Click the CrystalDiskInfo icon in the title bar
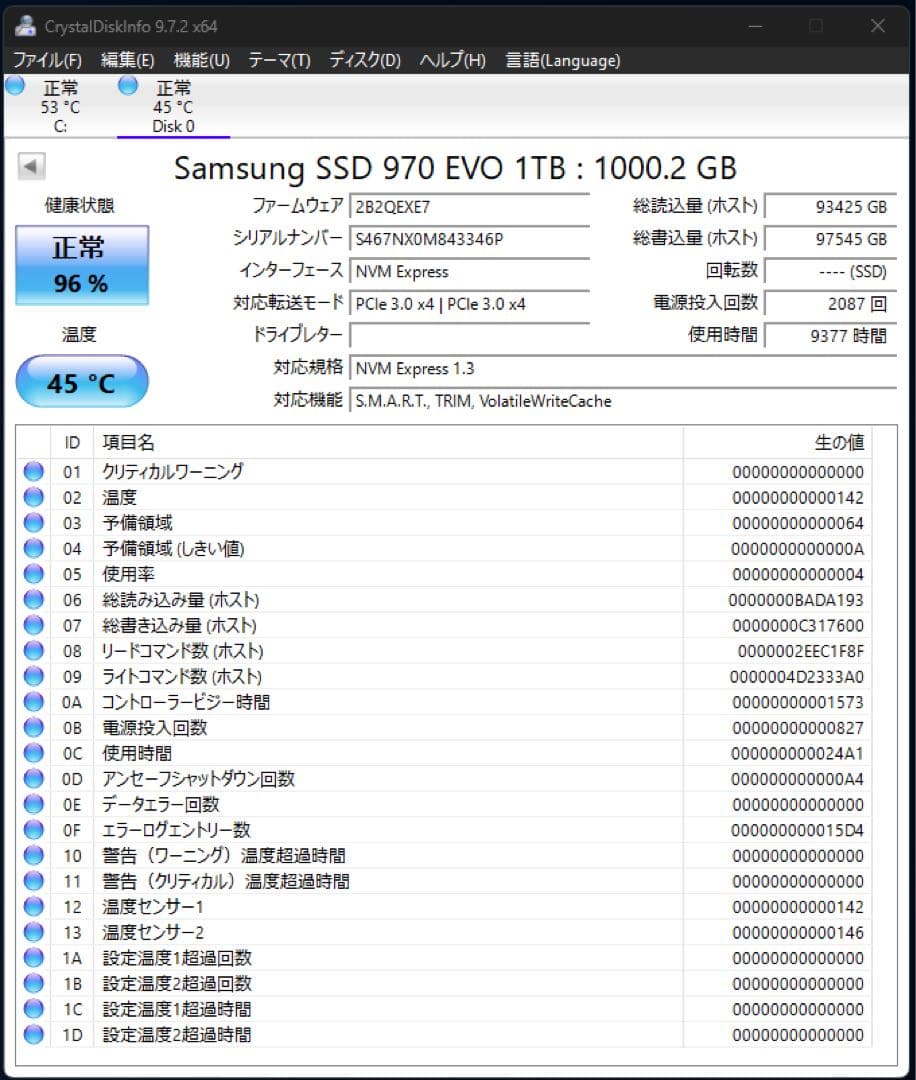916x1080 pixels. 25,26
